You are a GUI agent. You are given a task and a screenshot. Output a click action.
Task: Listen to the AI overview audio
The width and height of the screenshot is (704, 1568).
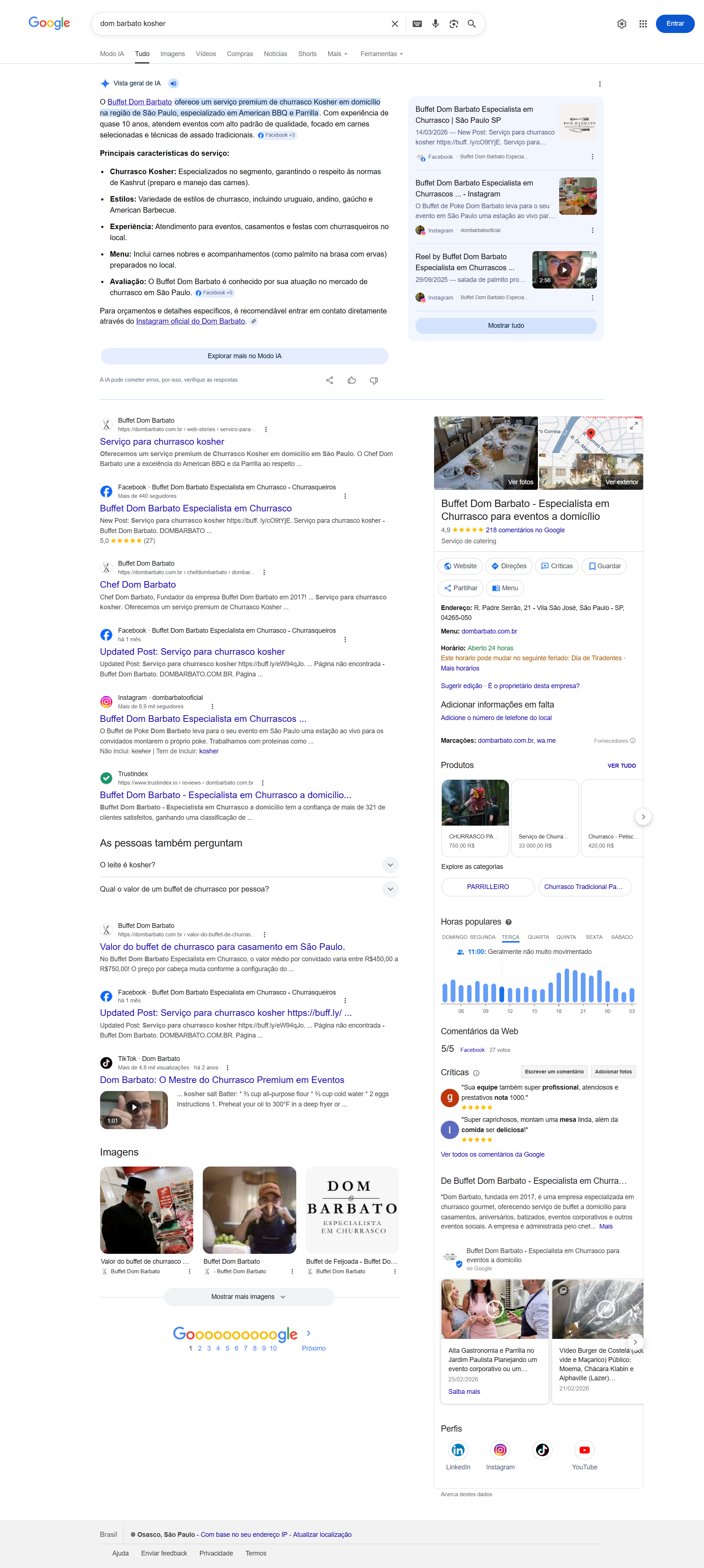coord(173,83)
